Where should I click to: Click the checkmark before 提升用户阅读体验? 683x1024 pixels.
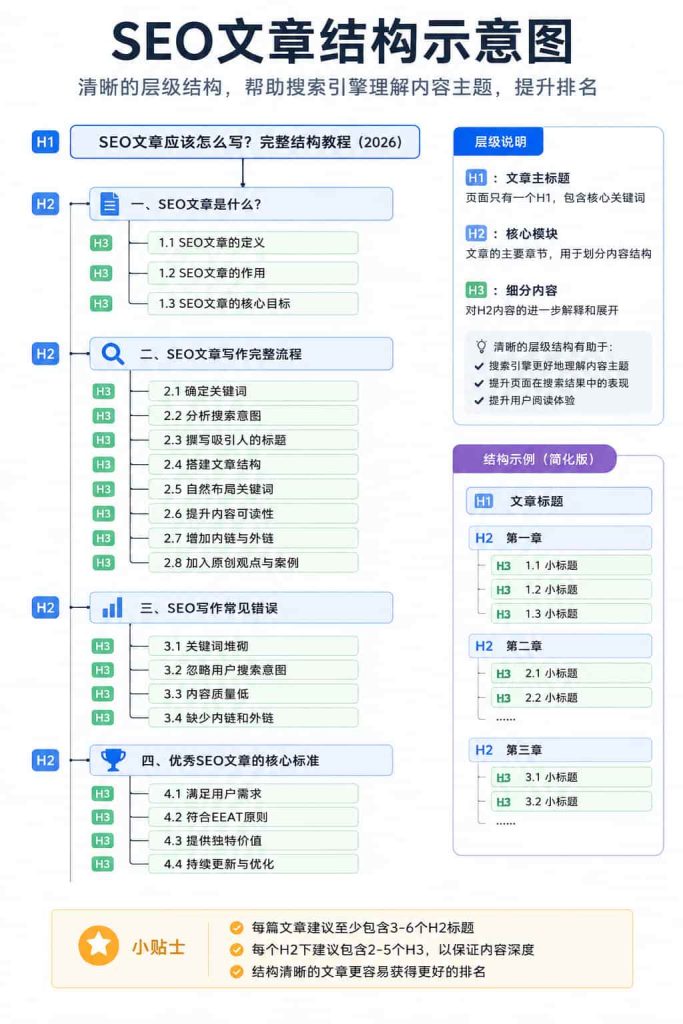(x=479, y=400)
